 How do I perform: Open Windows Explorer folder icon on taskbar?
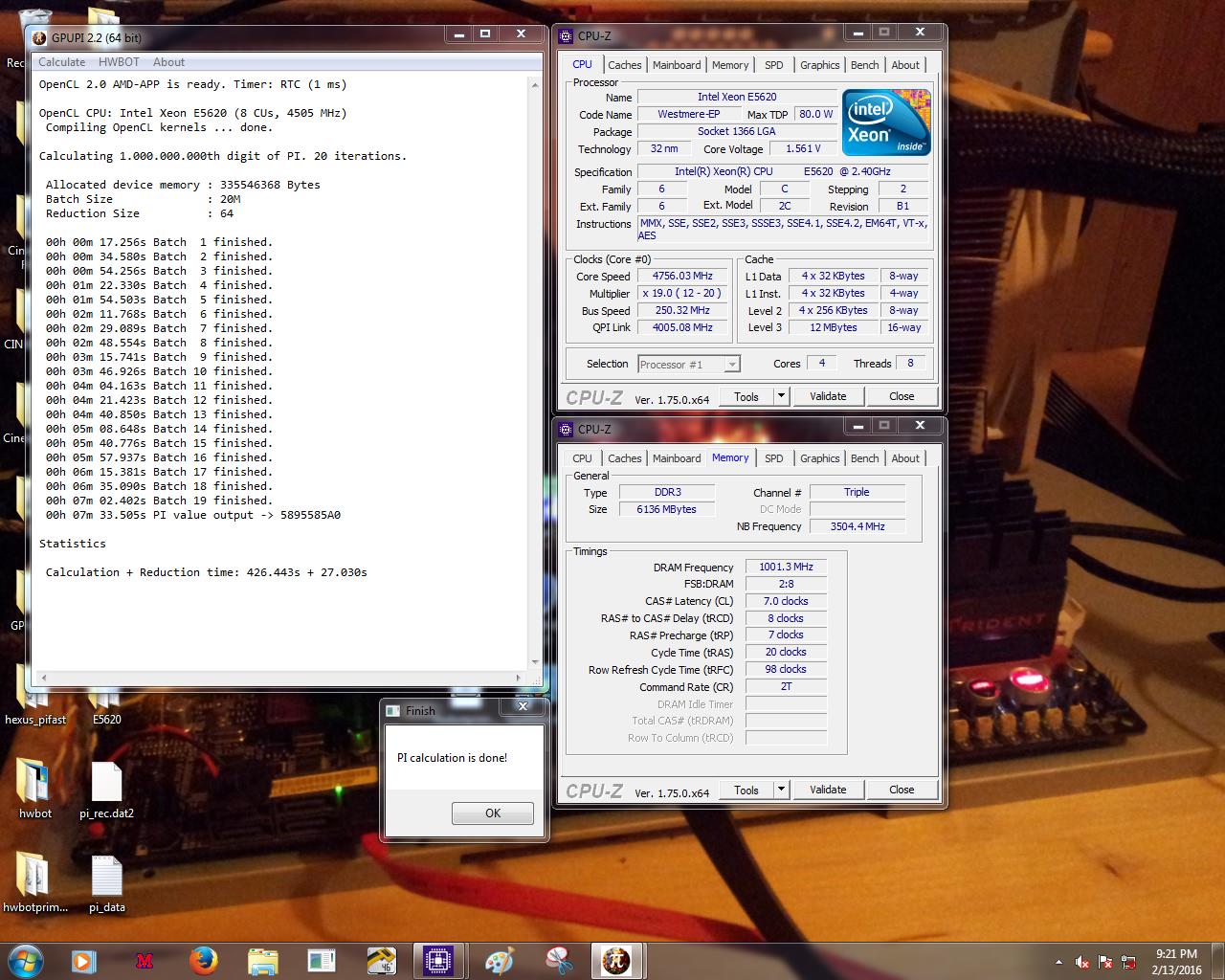coord(262,960)
